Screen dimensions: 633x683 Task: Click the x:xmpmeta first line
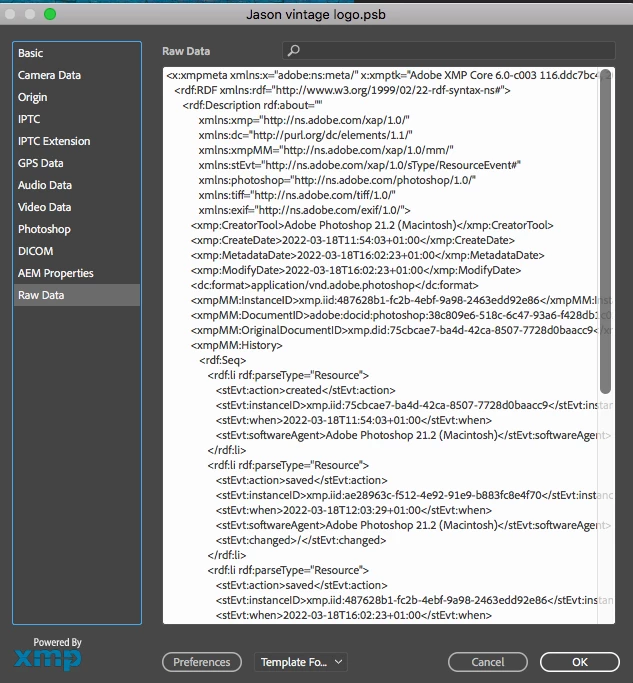point(389,75)
